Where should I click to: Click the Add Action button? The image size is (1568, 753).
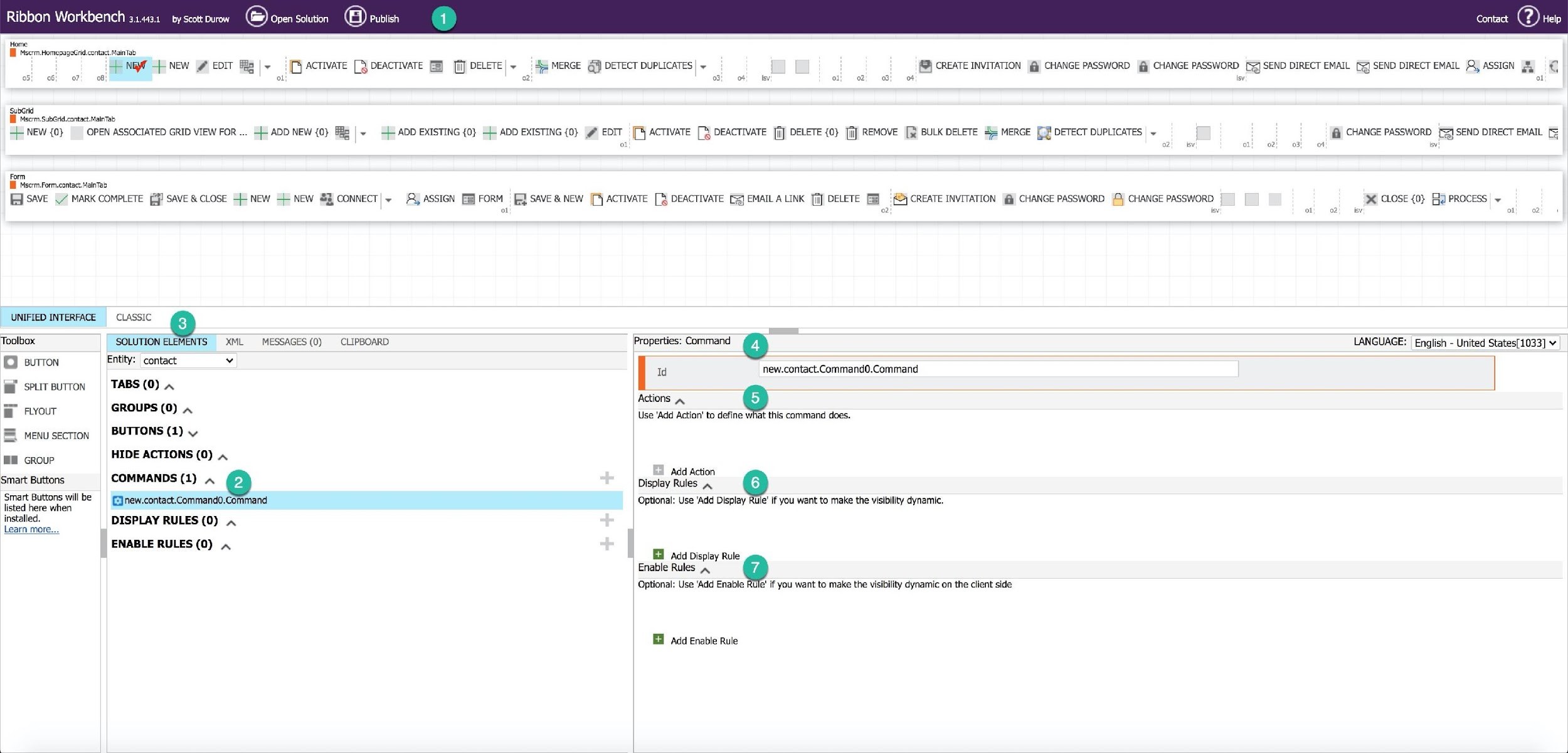[x=684, y=471]
